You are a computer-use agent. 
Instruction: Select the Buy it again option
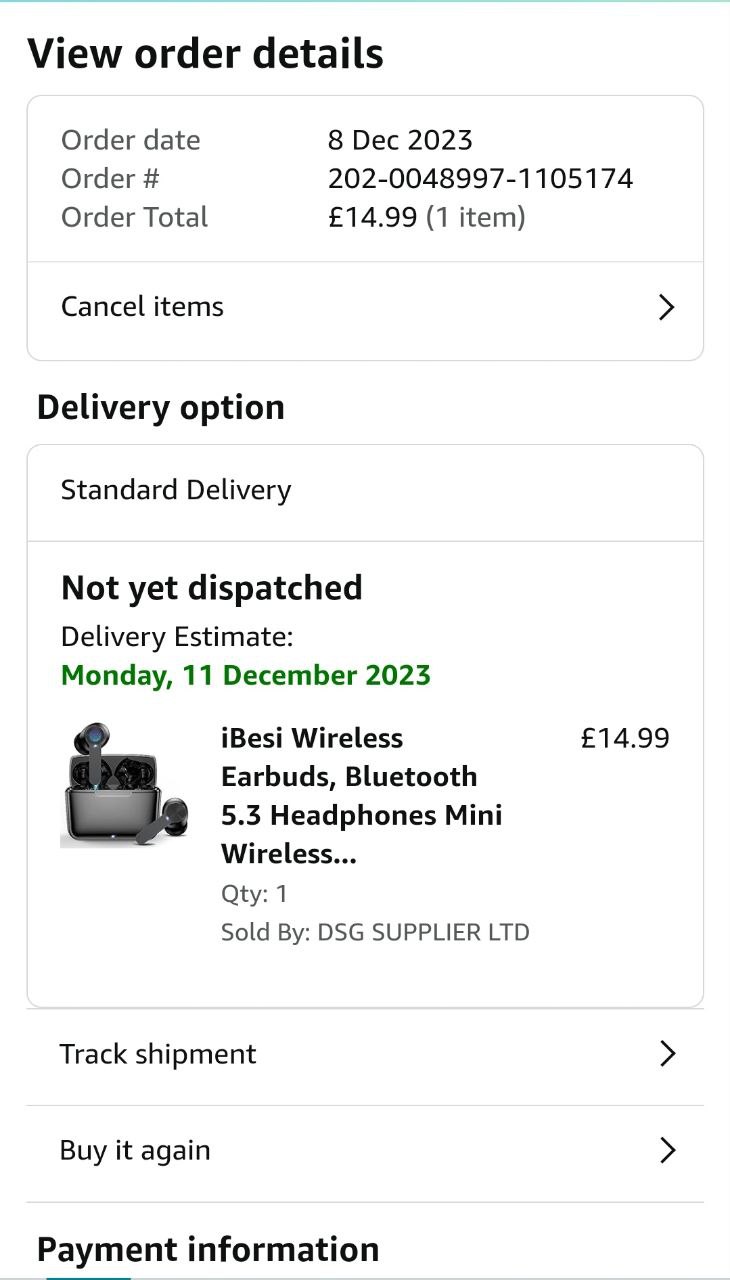pyautogui.click(x=135, y=1151)
